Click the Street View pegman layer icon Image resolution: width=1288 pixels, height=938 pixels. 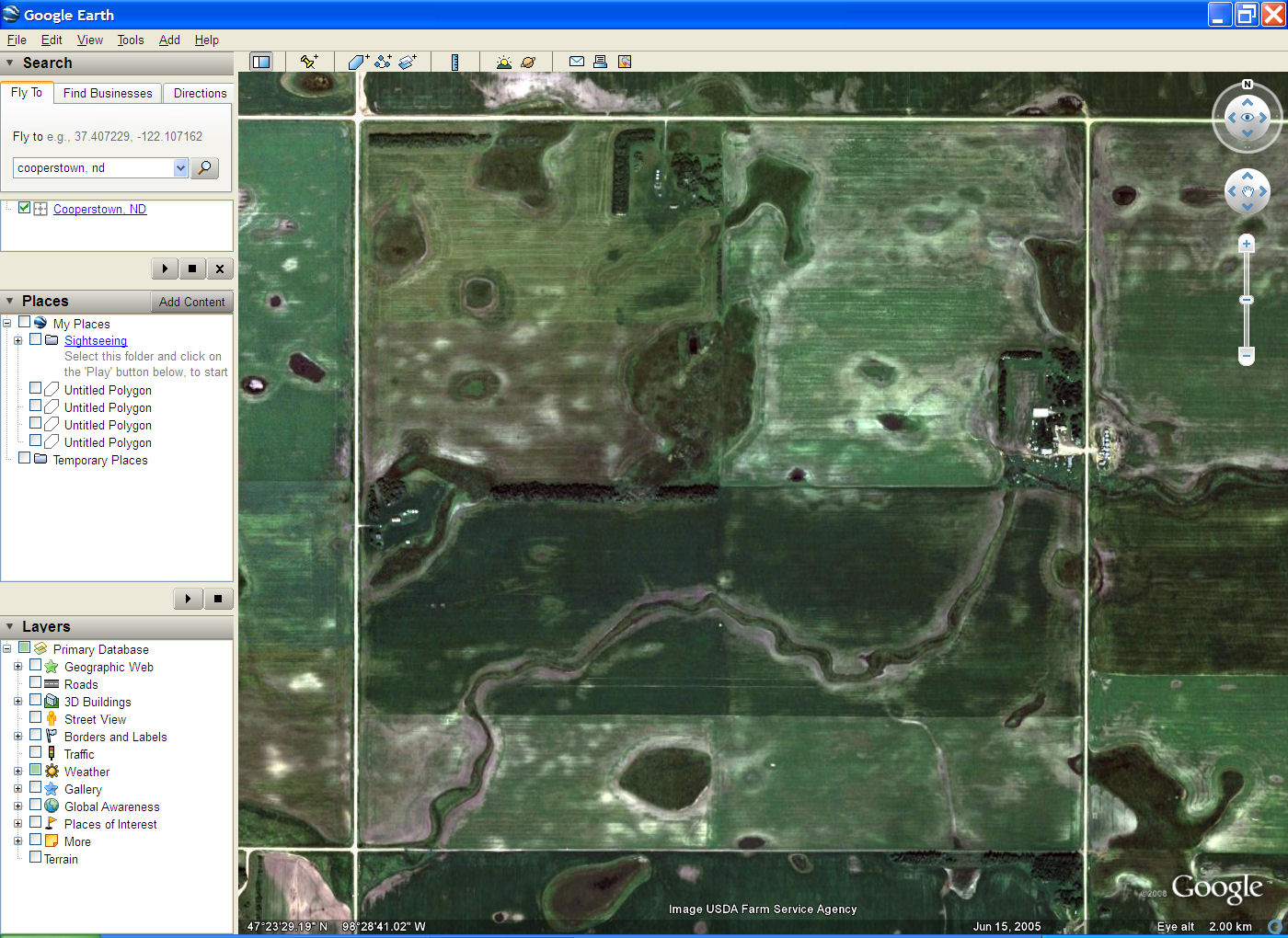(x=52, y=719)
